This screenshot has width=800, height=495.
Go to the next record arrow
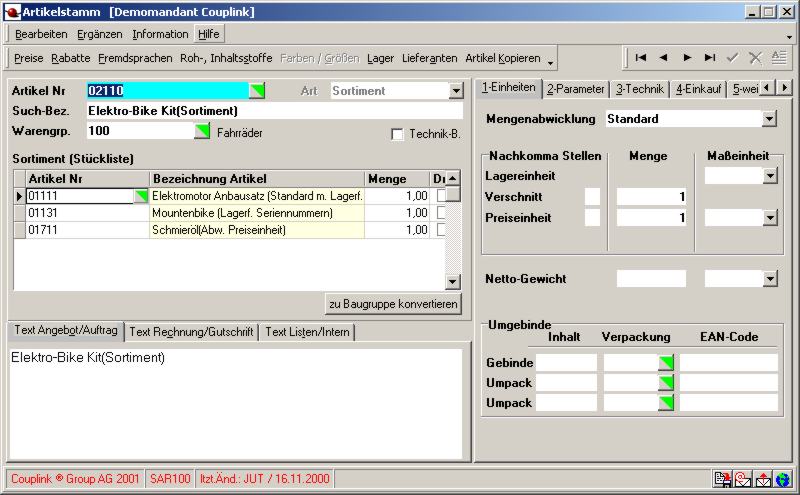[687, 58]
